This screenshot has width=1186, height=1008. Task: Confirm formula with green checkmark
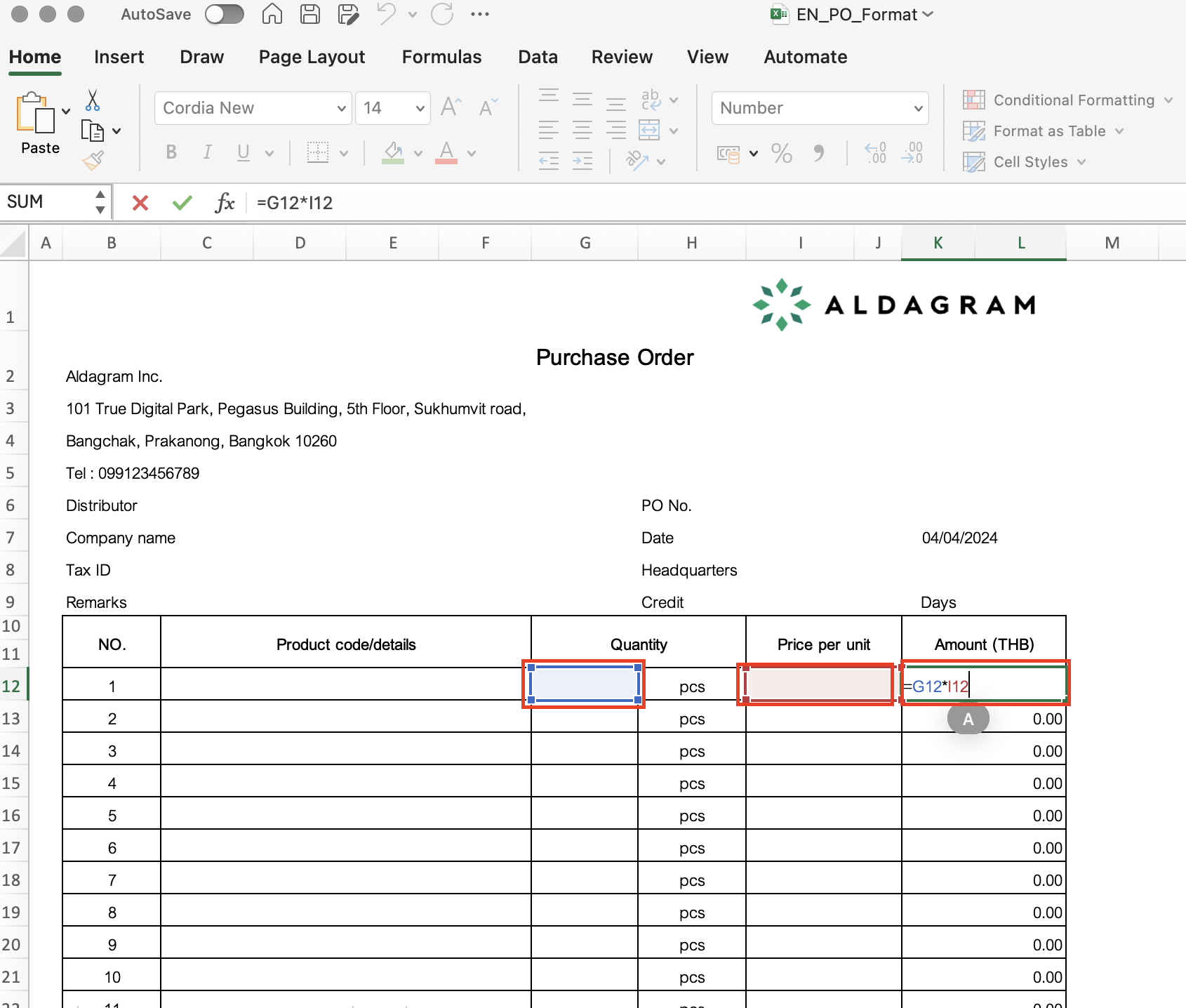[x=182, y=203]
